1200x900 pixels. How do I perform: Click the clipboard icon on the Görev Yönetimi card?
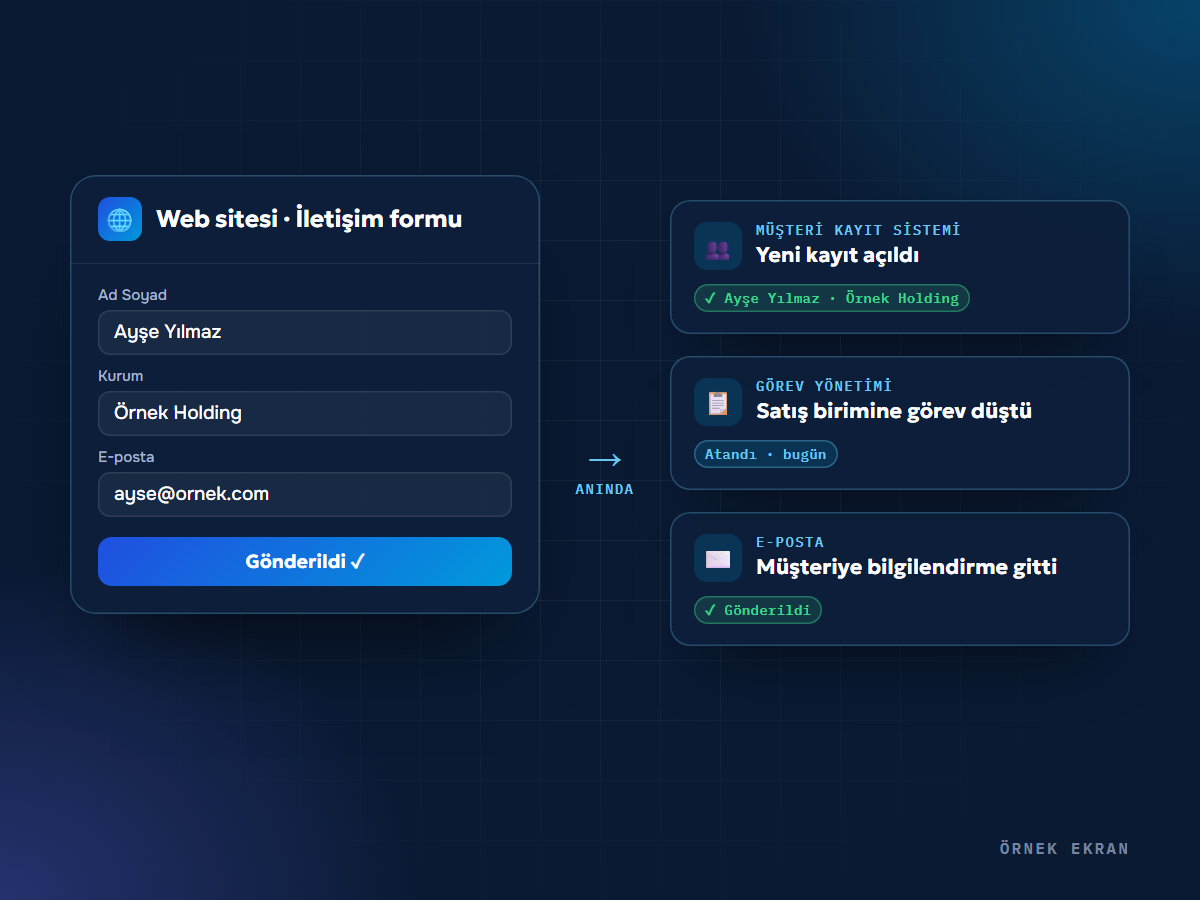point(718,402)
